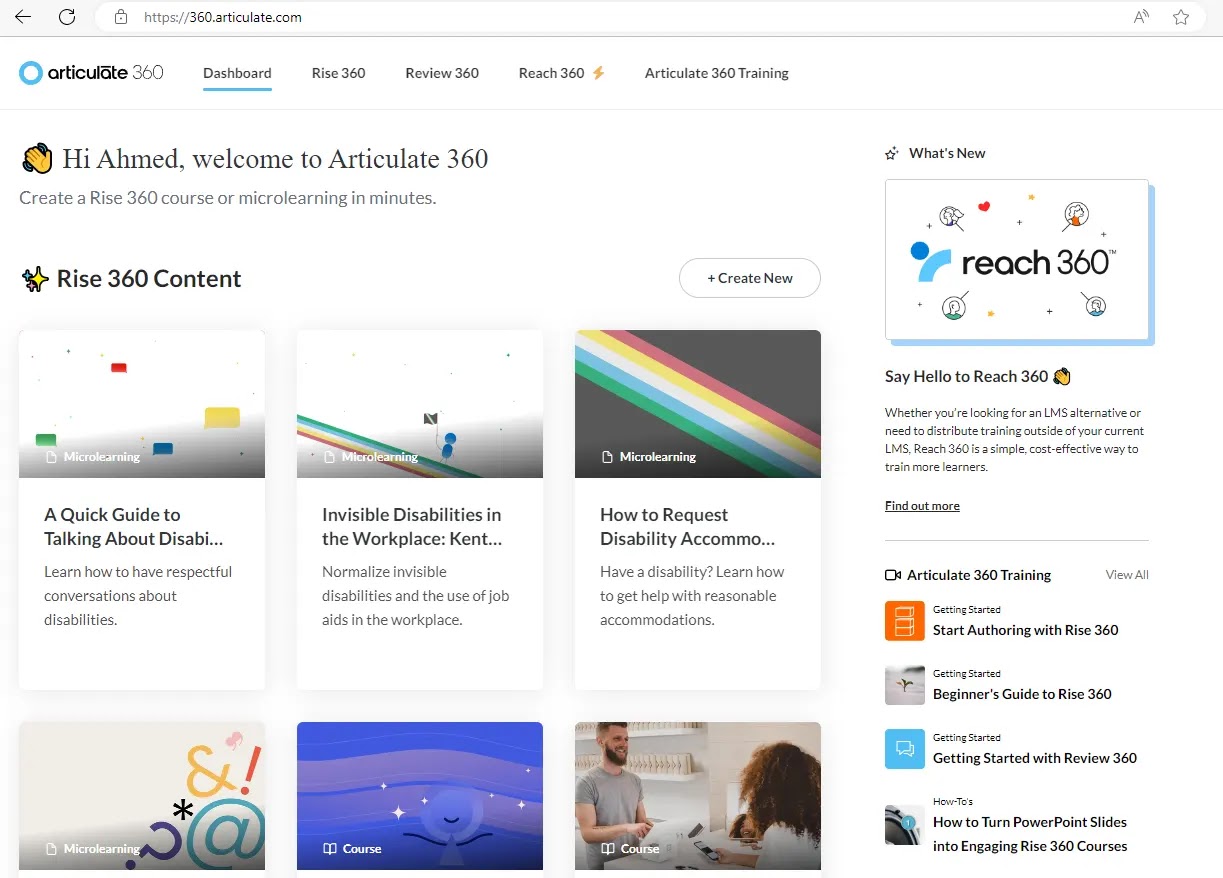
Task: Click the book icon on the Course card with people photo
Action: click(x=608, y=849)
